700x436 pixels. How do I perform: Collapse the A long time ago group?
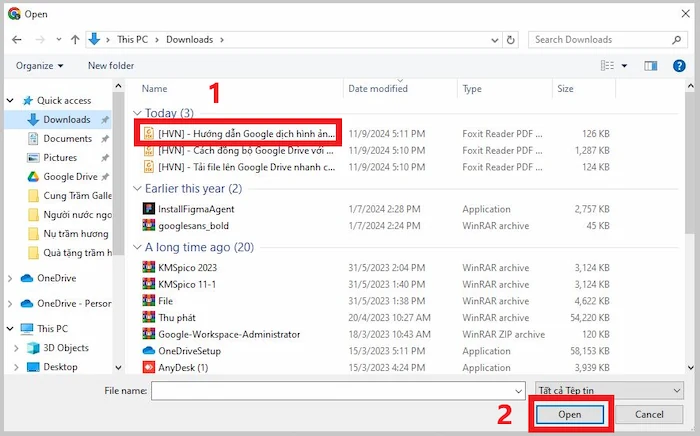pos(138,247)
